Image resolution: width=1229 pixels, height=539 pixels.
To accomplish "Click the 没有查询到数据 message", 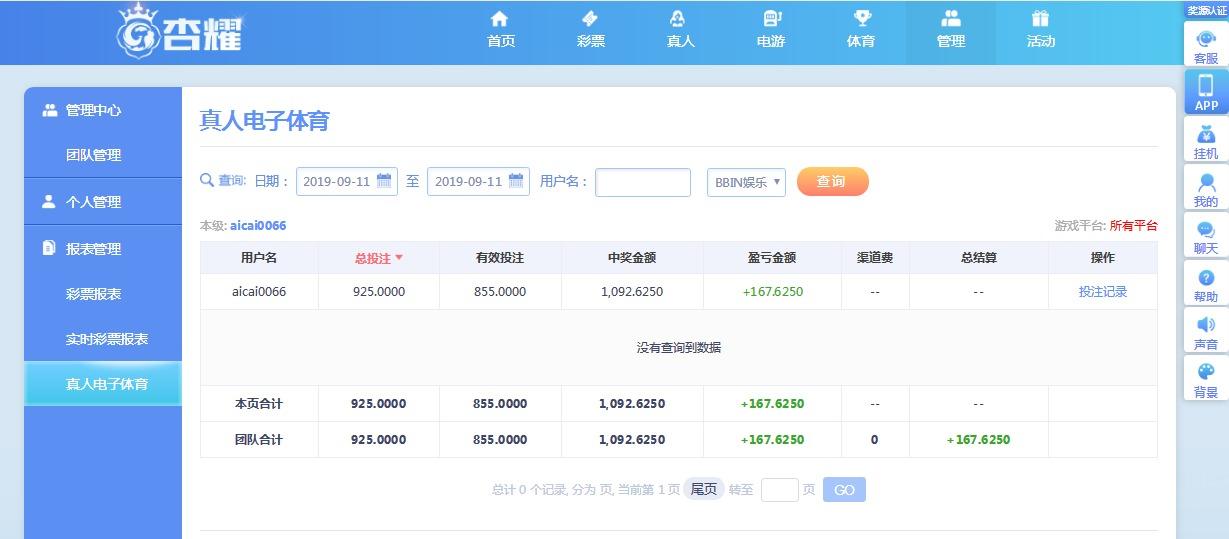I will [x=679, y=348].
